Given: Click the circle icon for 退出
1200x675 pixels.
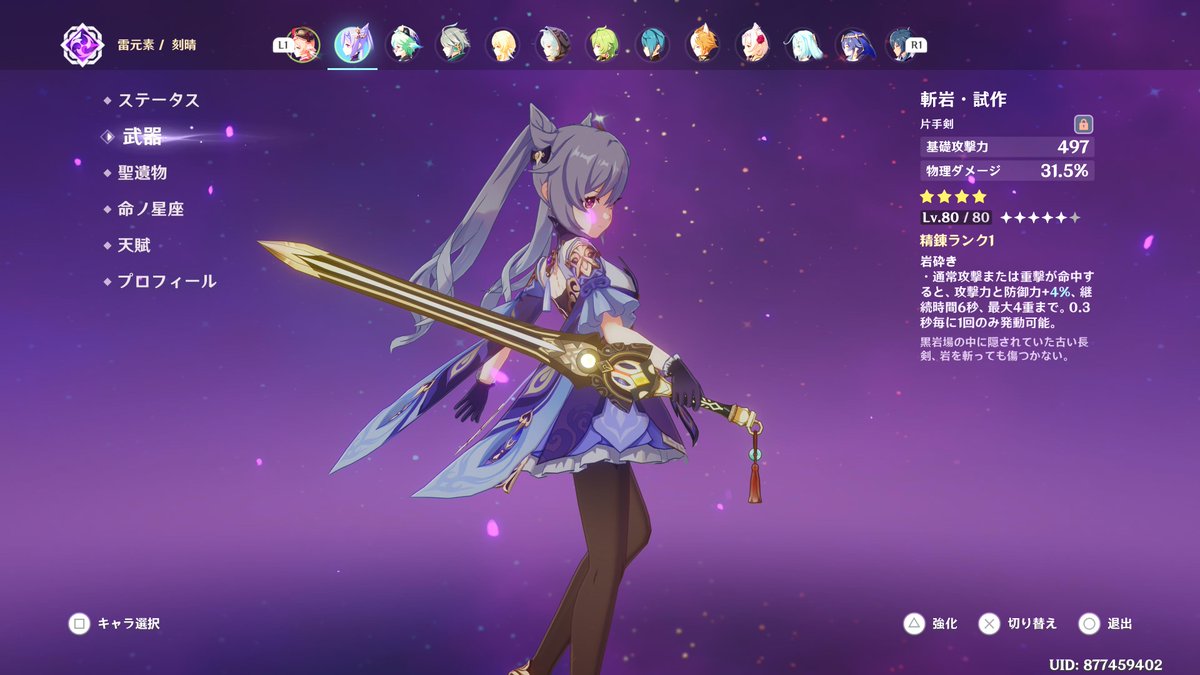Looking at the screenshot, I should pyautogui.click(x=1089, y=624).
